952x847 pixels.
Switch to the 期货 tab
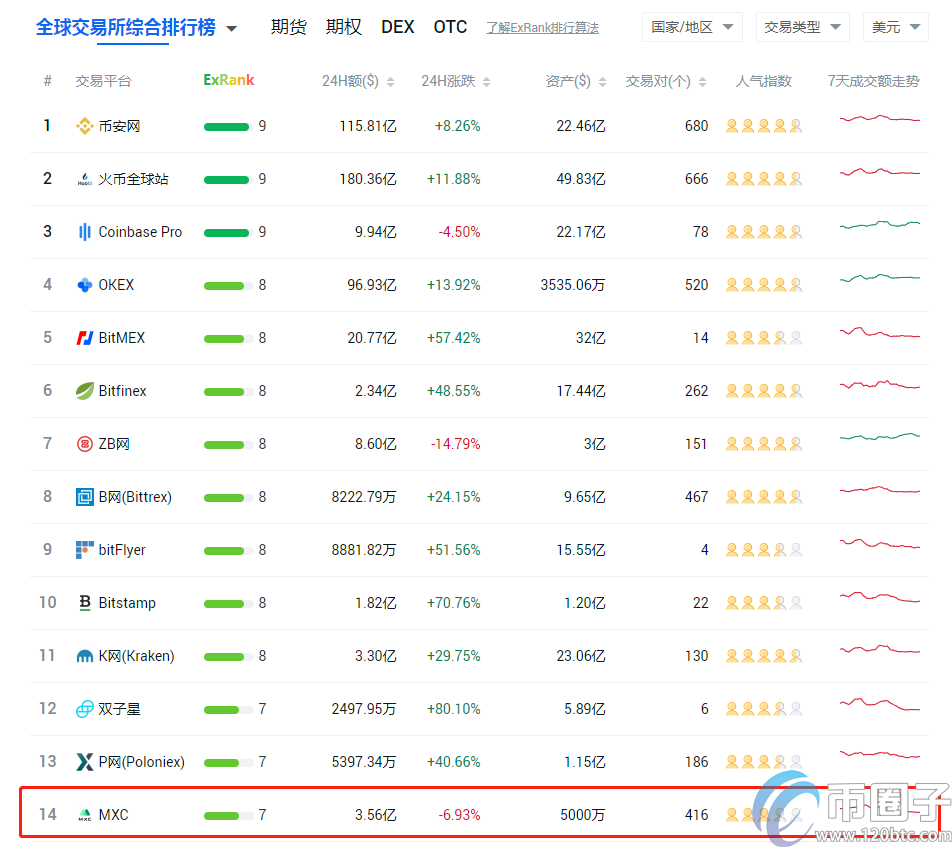pyautogui.click(x=288, y=27)
